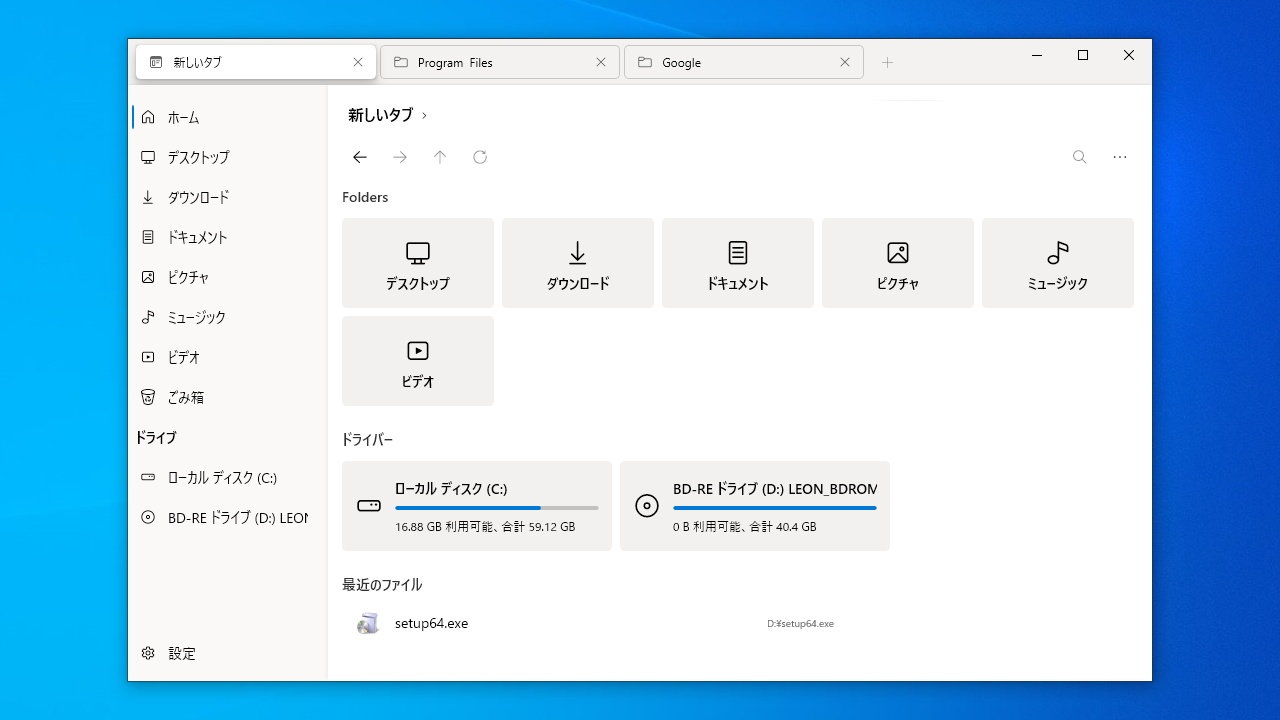This screenshot has width=1280, height=720.
Task: Open the search magnifier icon
Action: [x=1080, y=157]
